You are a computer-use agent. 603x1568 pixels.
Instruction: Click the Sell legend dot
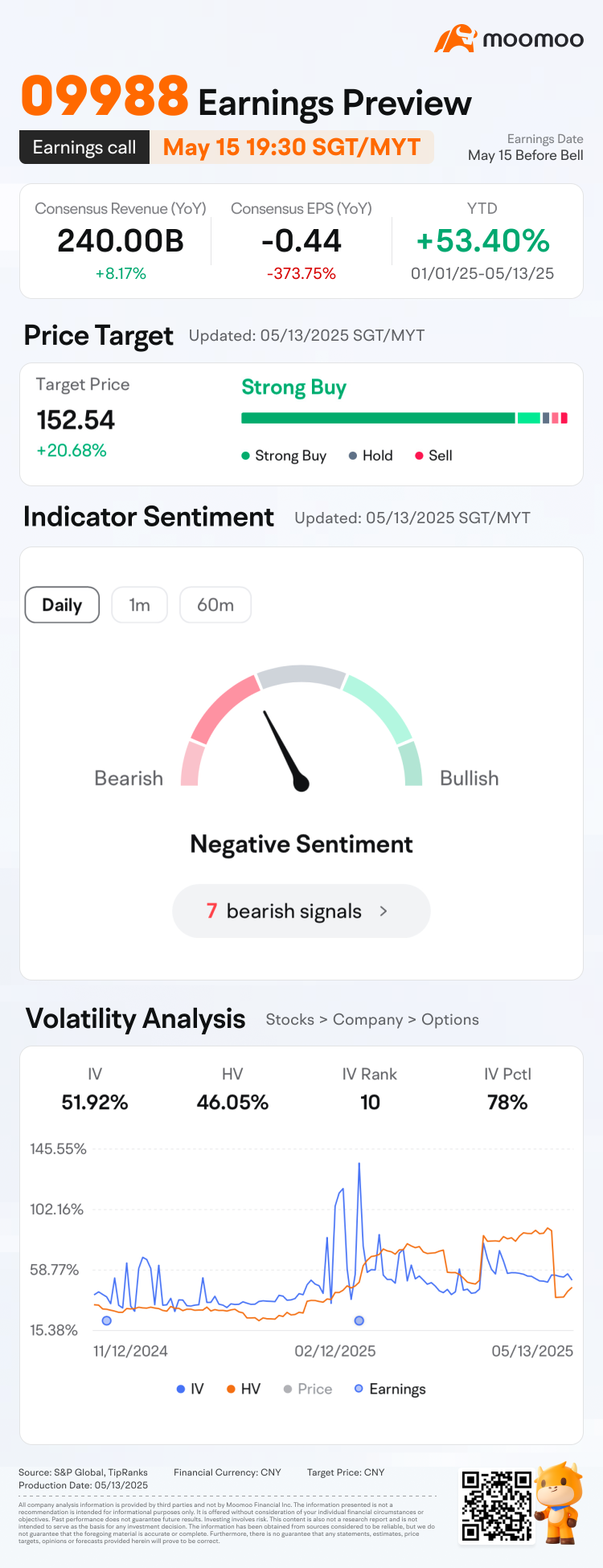tap(419, 456)
